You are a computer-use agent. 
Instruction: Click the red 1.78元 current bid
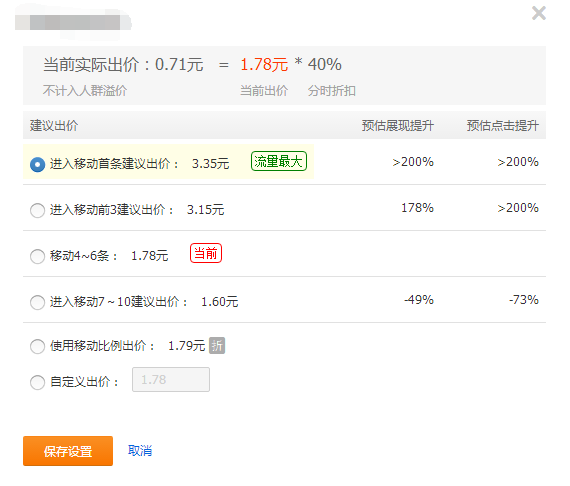pyautogui.click(x=264, y=65)
